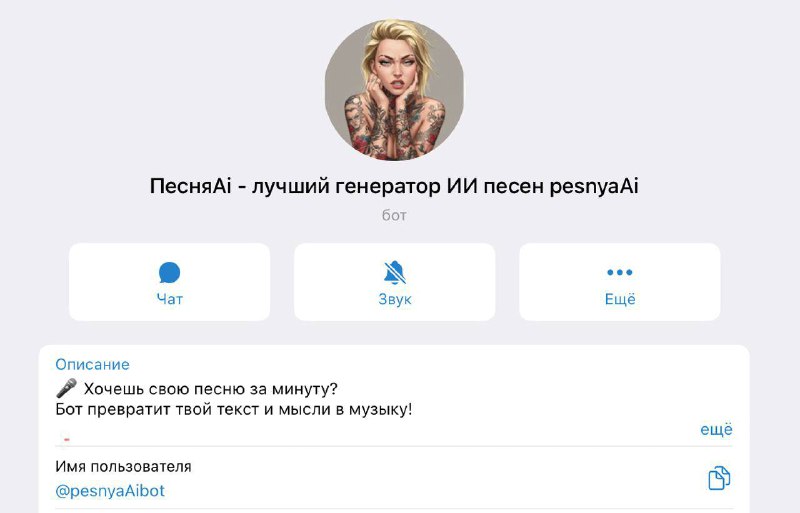This screenshot has width=800, height=513.
Task: Copy username with the copy icon
Action: point(719,478)
